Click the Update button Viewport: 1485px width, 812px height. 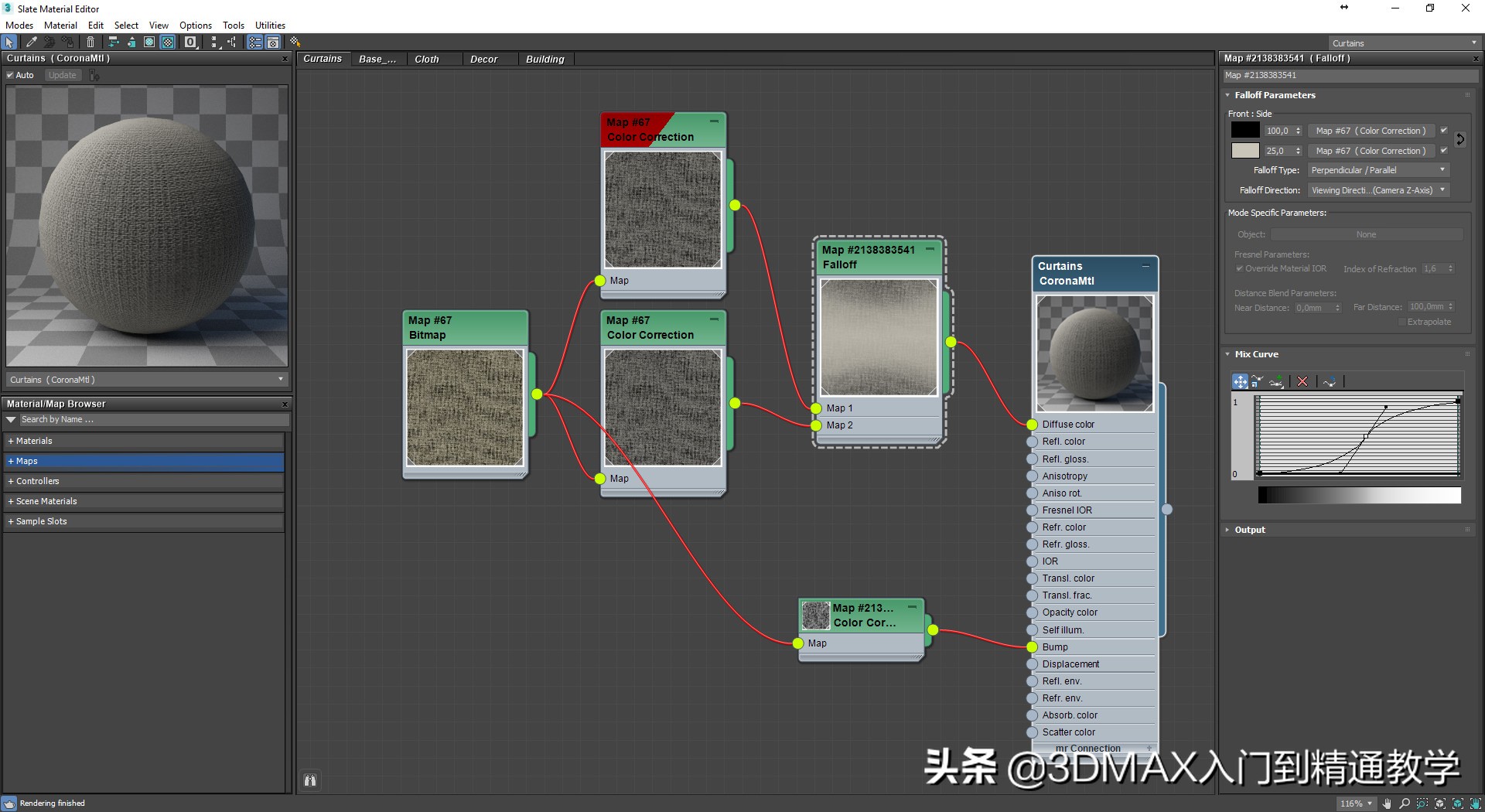[62, 75]
